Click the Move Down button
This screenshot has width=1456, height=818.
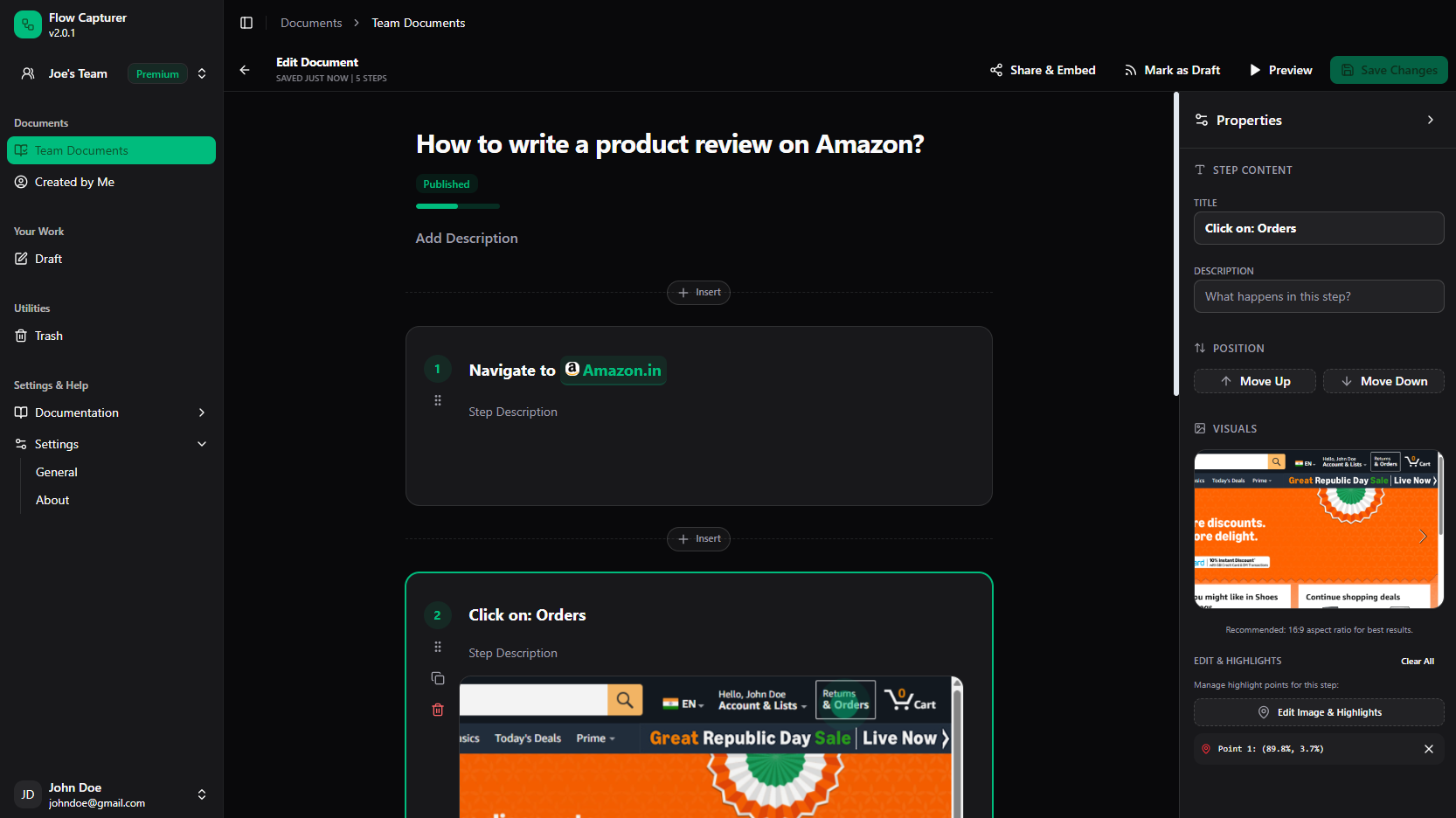[1383, 381]
